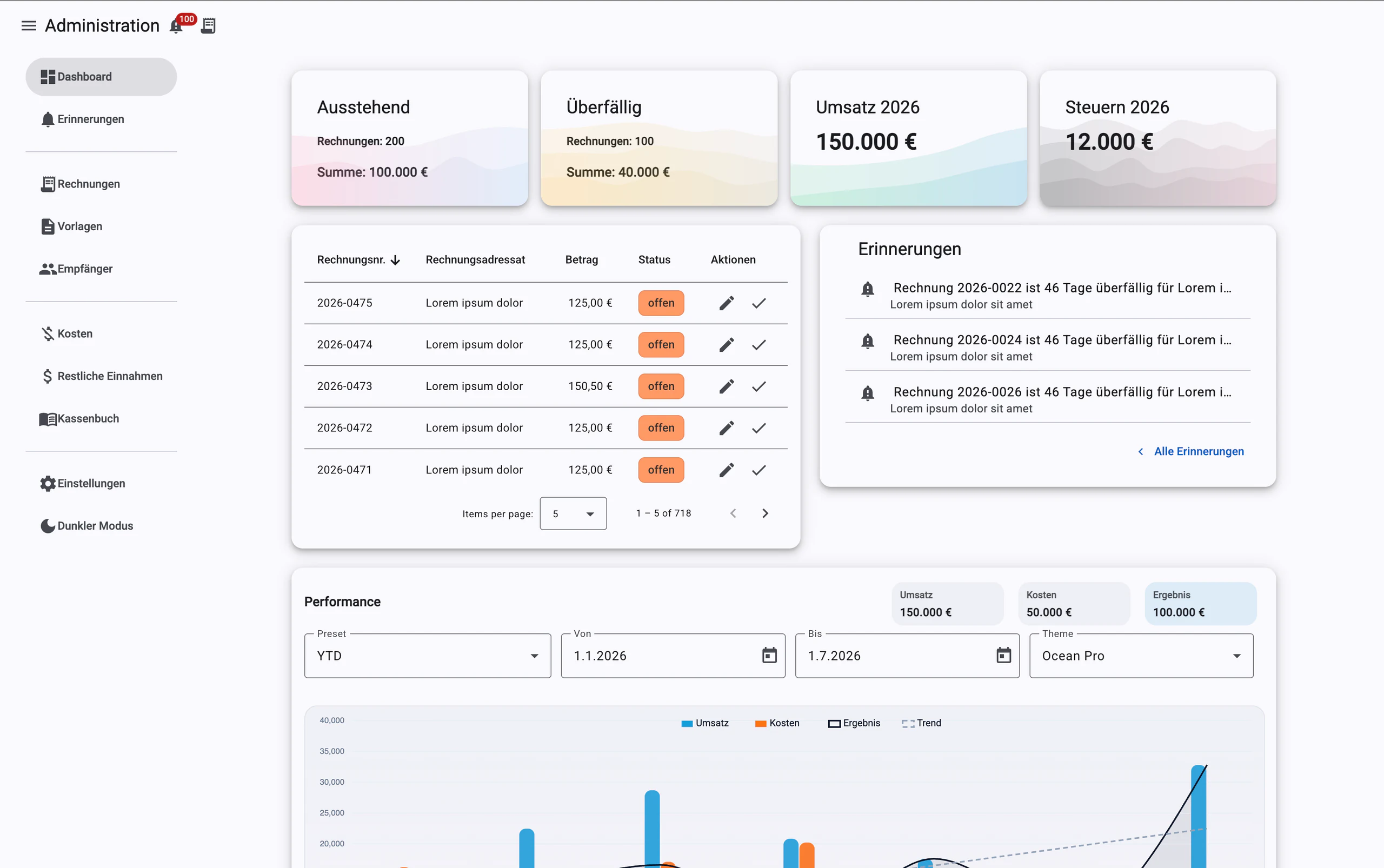Screen dimensions: 1384x868
Task: Edit invoice 2026-0475 pencil icon
Action: tap(727, 303)
